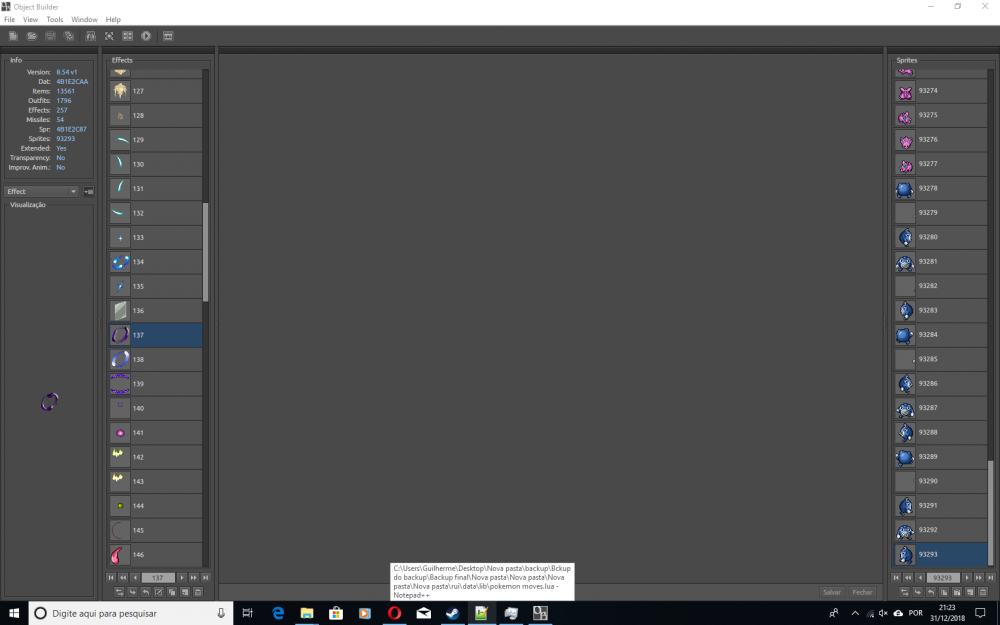Click the Log Window toolbar icon
Image resolution: width=1000 pixels, height=625 pixels.
168,36
